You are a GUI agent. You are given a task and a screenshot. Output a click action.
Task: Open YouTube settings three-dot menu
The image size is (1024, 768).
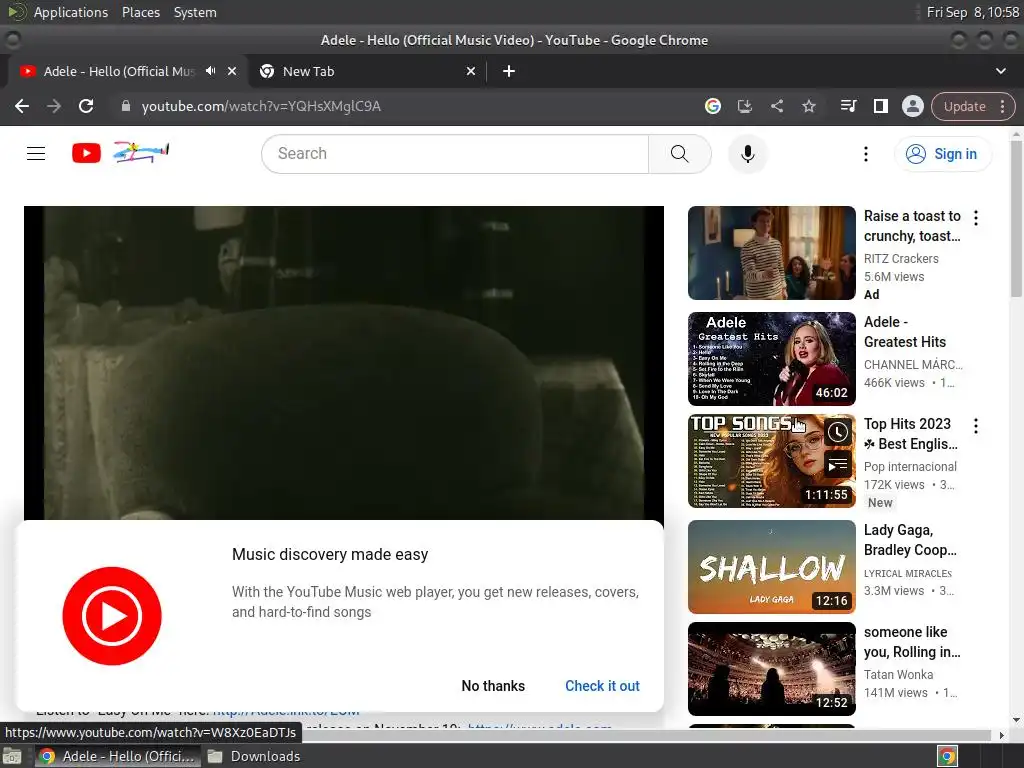point(865,153)
